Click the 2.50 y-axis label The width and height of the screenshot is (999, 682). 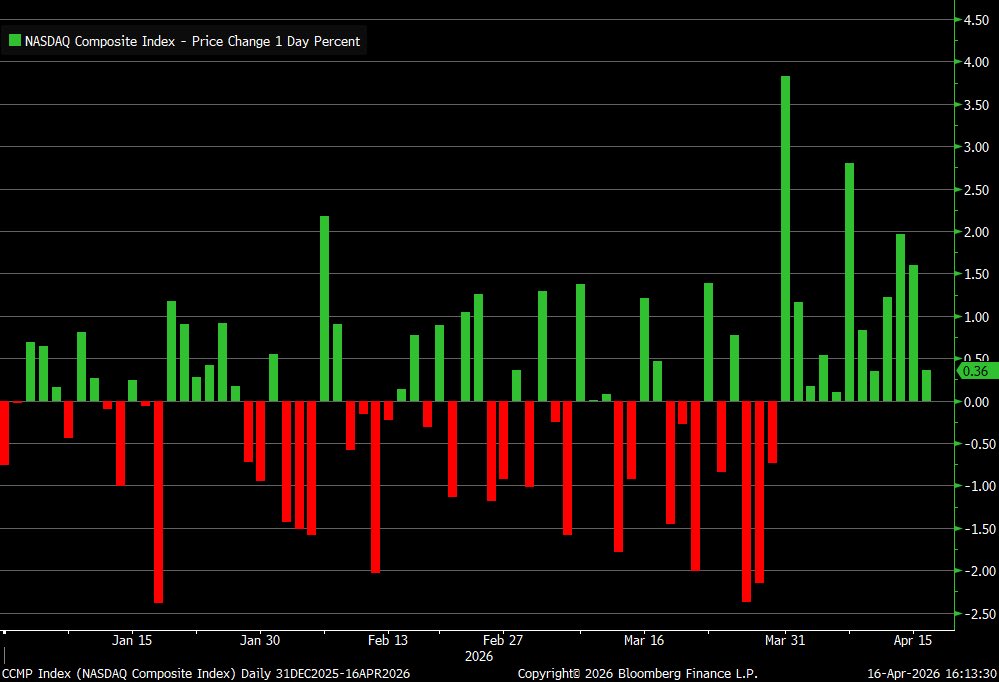(976, 189)
